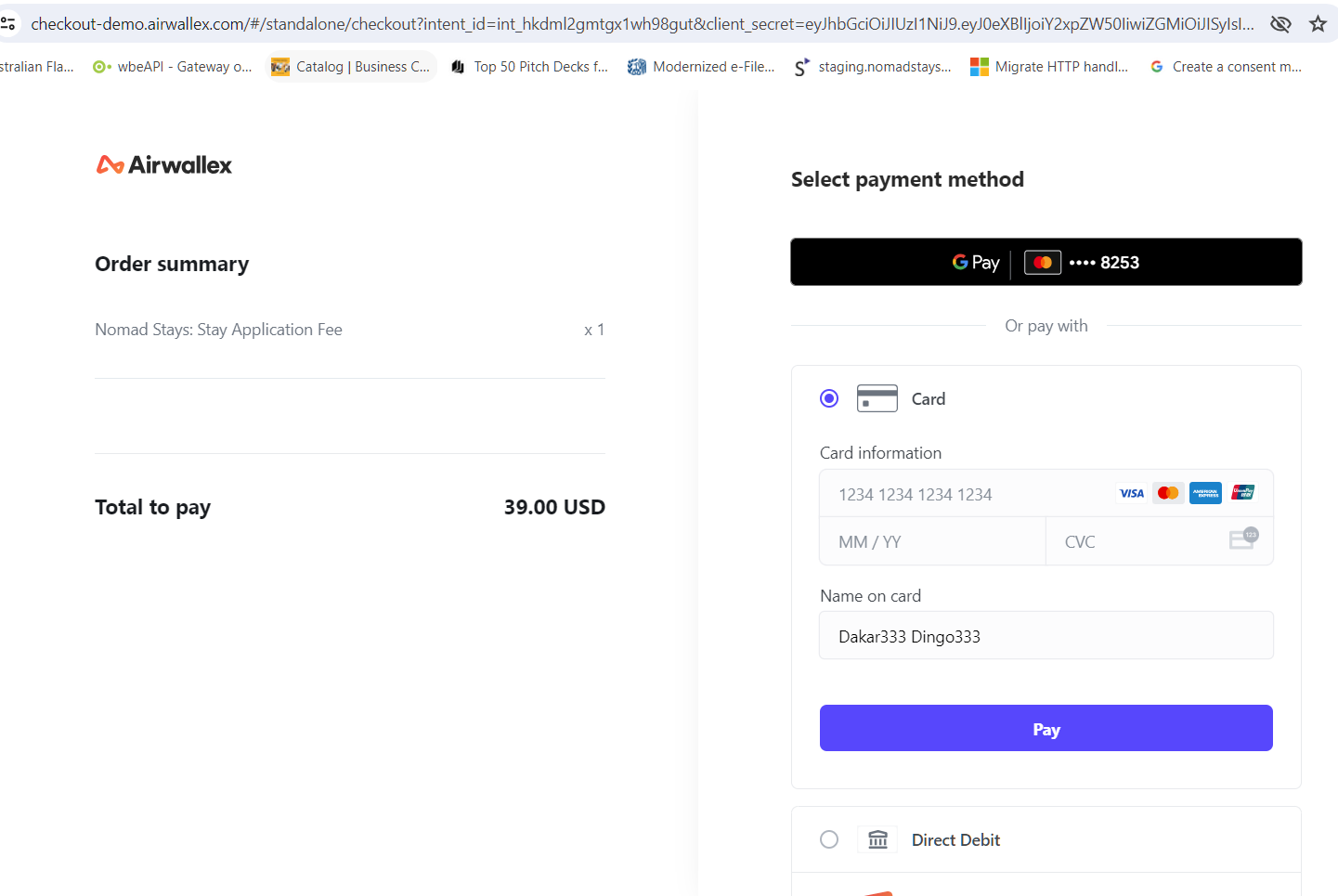Pay with Google Pay card ending 8253
1338x896 pixels.
coord(1046,262)
